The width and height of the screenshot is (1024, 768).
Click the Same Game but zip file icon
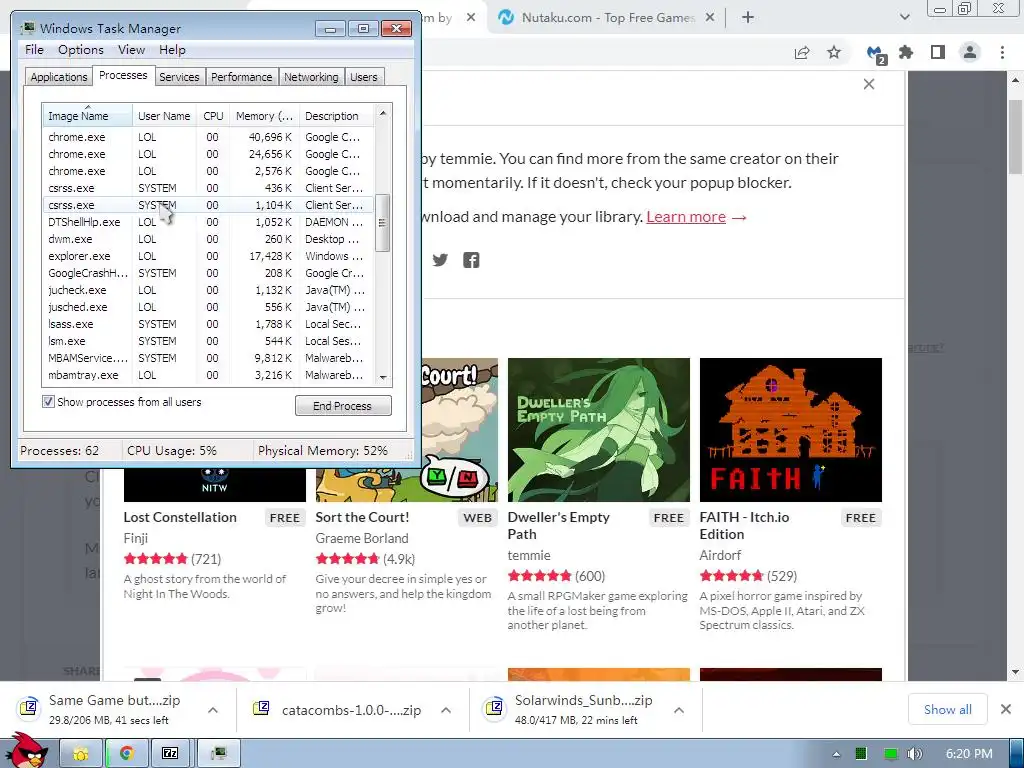pos(29,708)
